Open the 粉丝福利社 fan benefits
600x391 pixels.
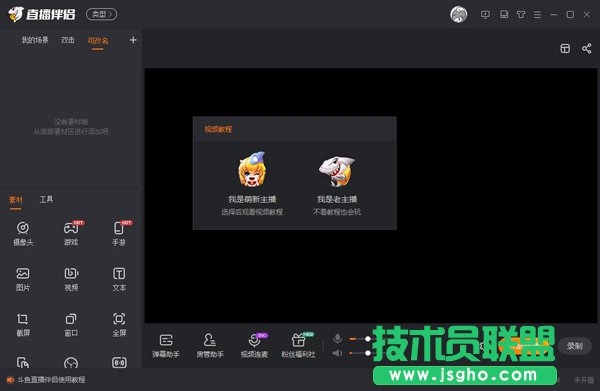click(298, 345)
